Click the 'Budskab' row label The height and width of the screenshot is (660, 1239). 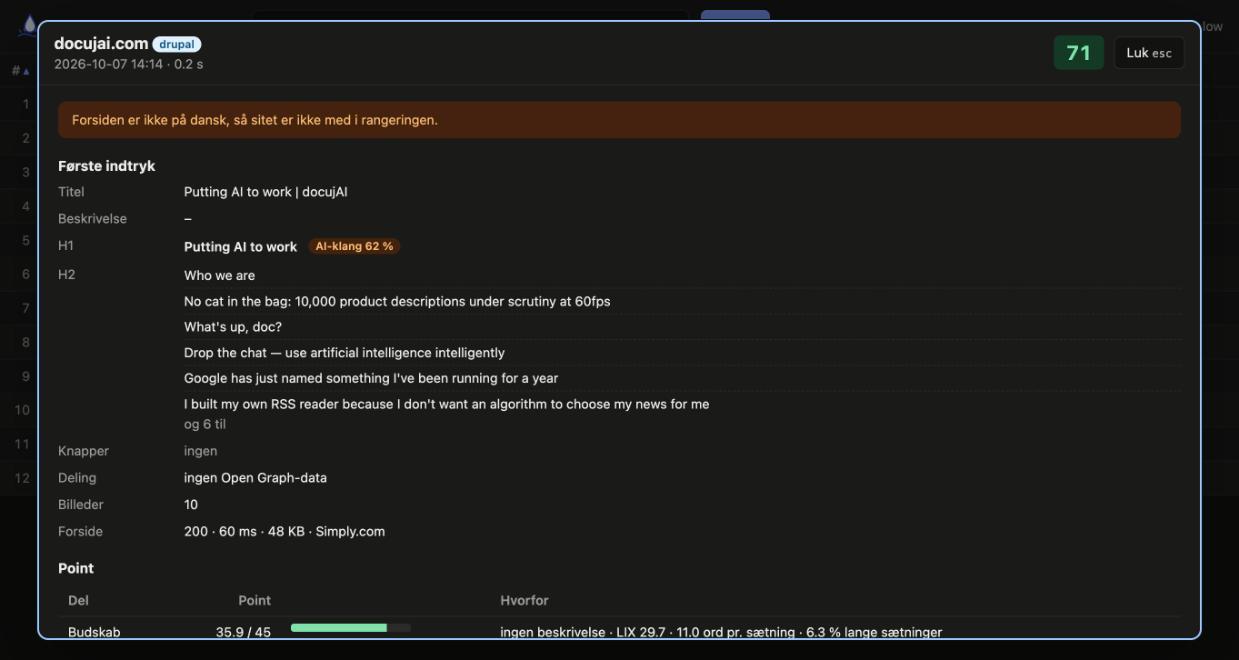[x=94, y=632]
